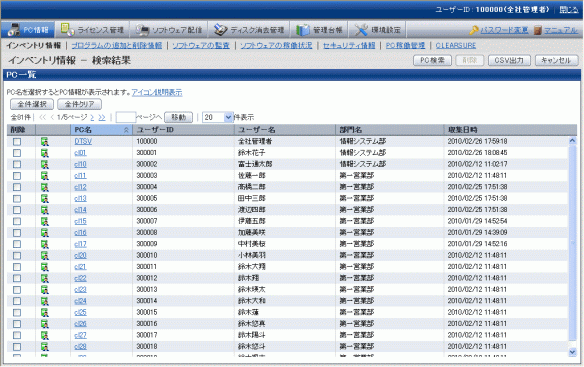This screenshot has width=584, height=367.
Task: Tick the delete checkbox for DTSV
Action: coord(17,142)
